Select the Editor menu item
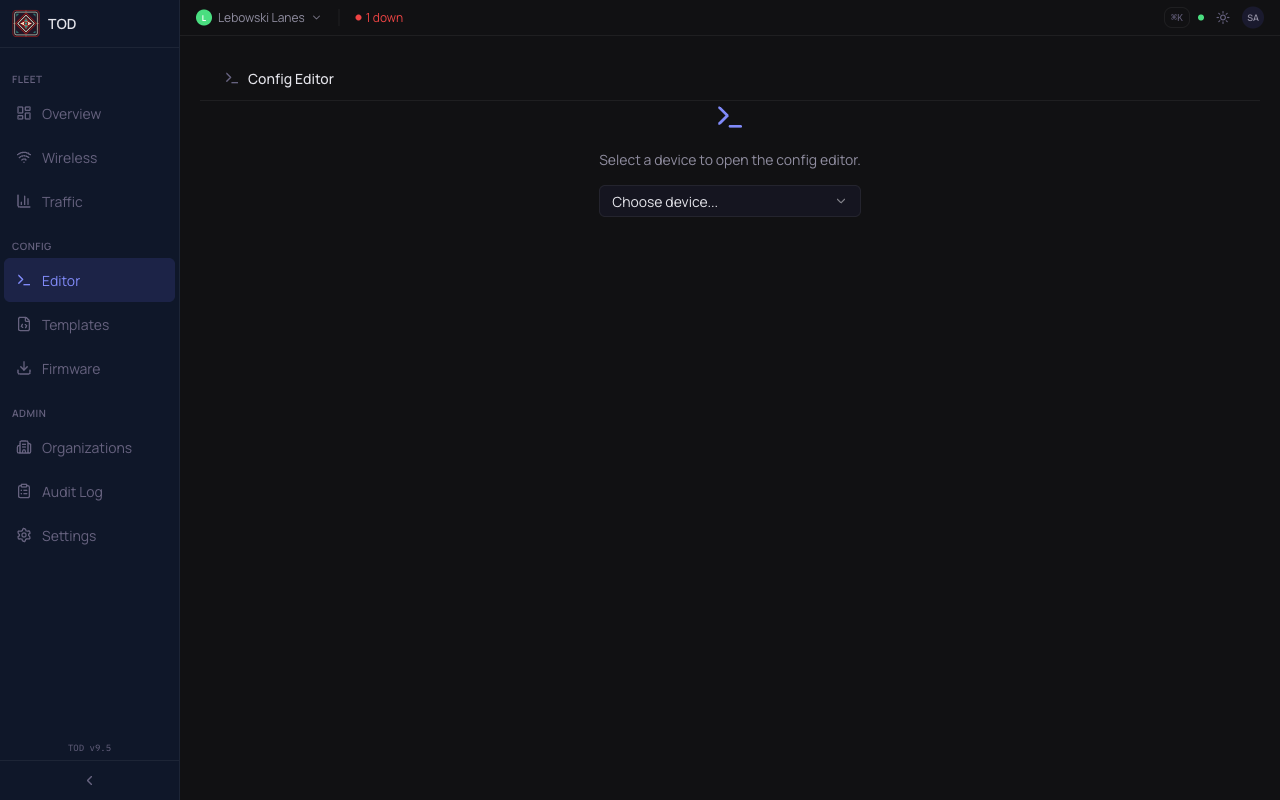Screen dimensions: 1280x800 (x=89, y=281)
